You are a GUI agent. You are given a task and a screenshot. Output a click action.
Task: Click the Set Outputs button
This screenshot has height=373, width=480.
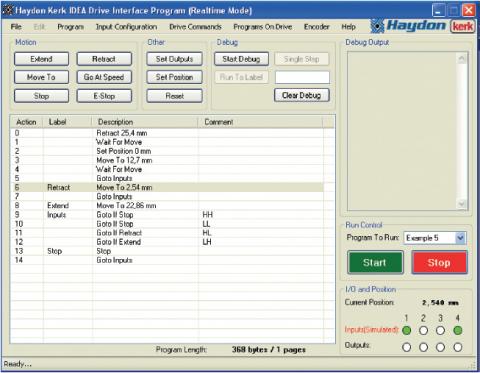[x=174, y=59]
